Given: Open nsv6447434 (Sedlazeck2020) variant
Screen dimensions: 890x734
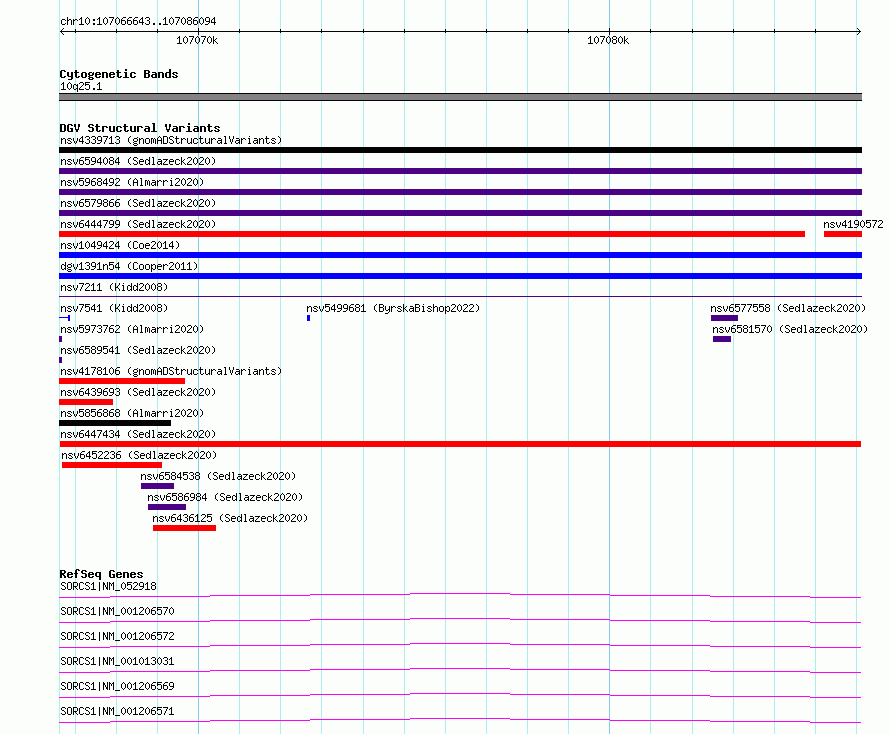Looking at the screenshot, I should 138,434.
